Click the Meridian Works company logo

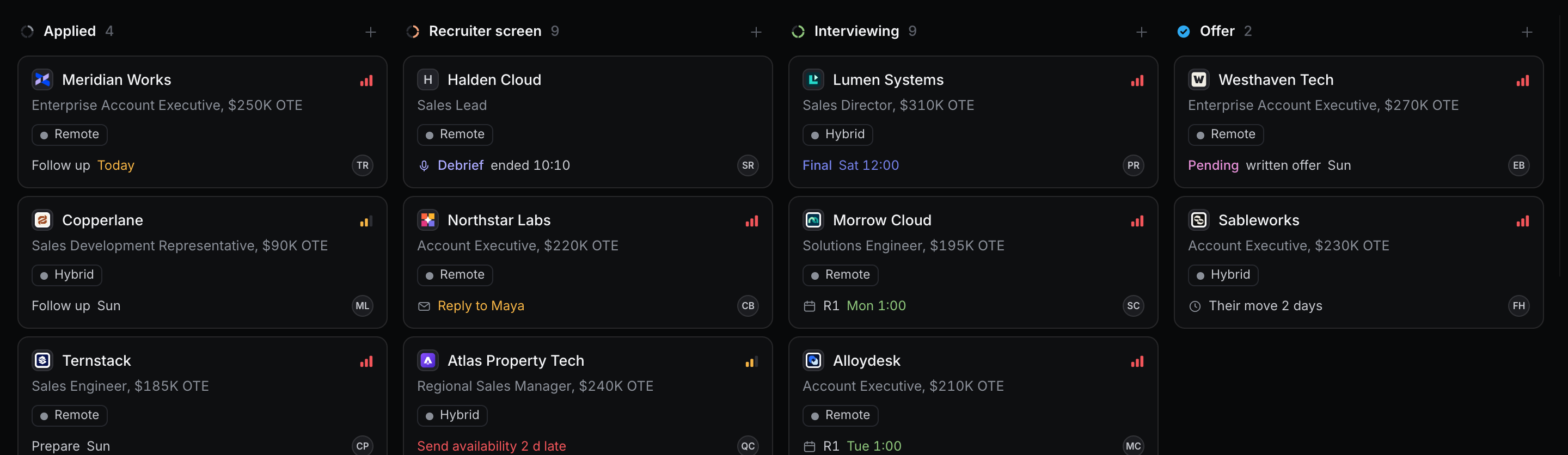42,79
